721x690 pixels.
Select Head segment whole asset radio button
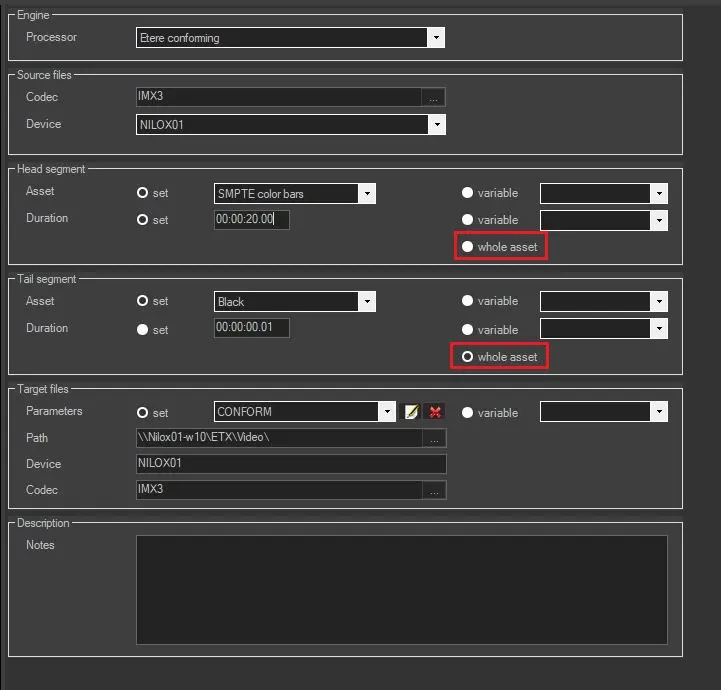[467, 247]
